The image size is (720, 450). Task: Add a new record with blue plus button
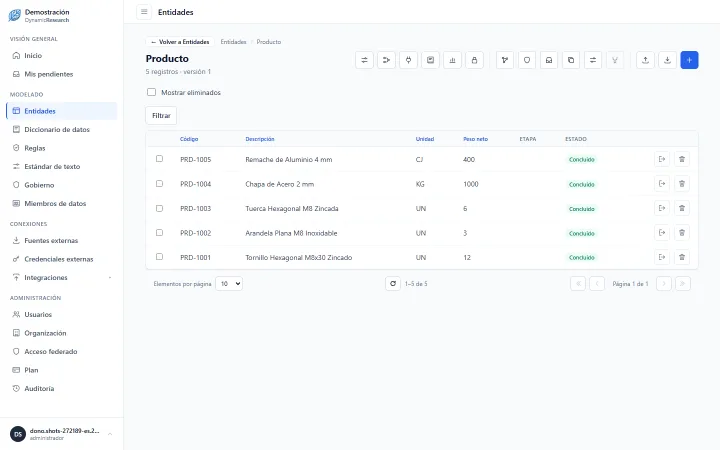tap(689, 60)
